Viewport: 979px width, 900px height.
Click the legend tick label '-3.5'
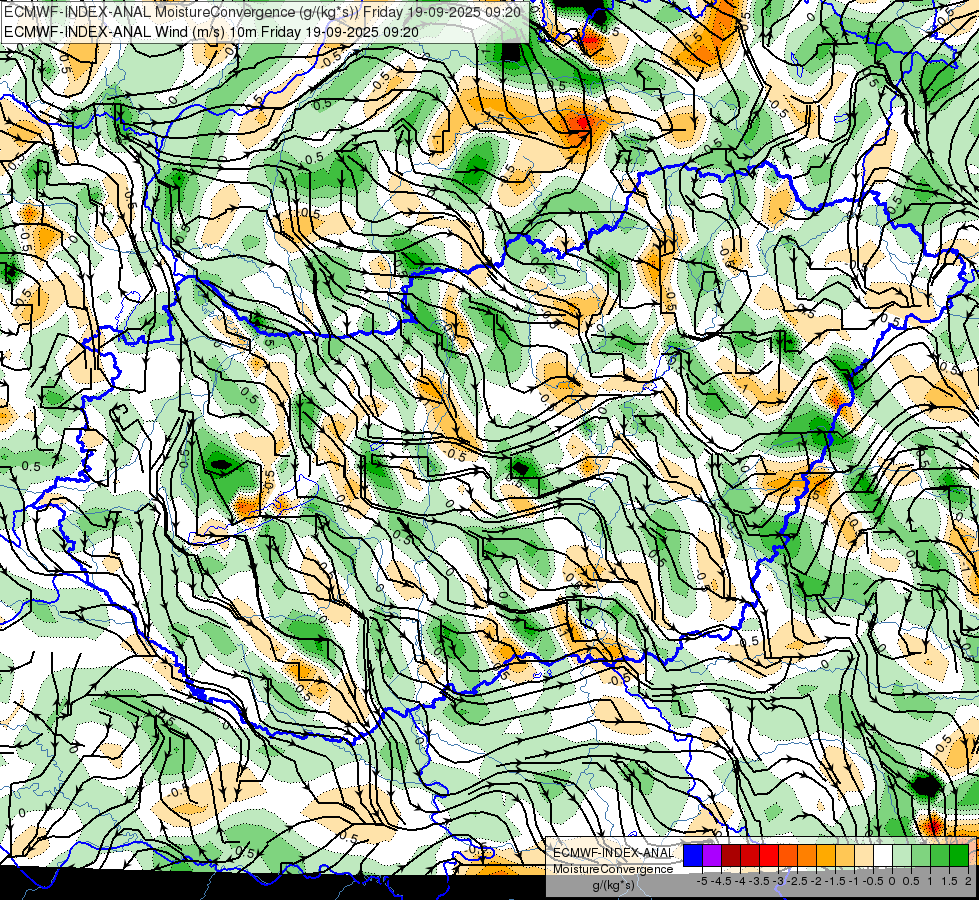(760, 881)
